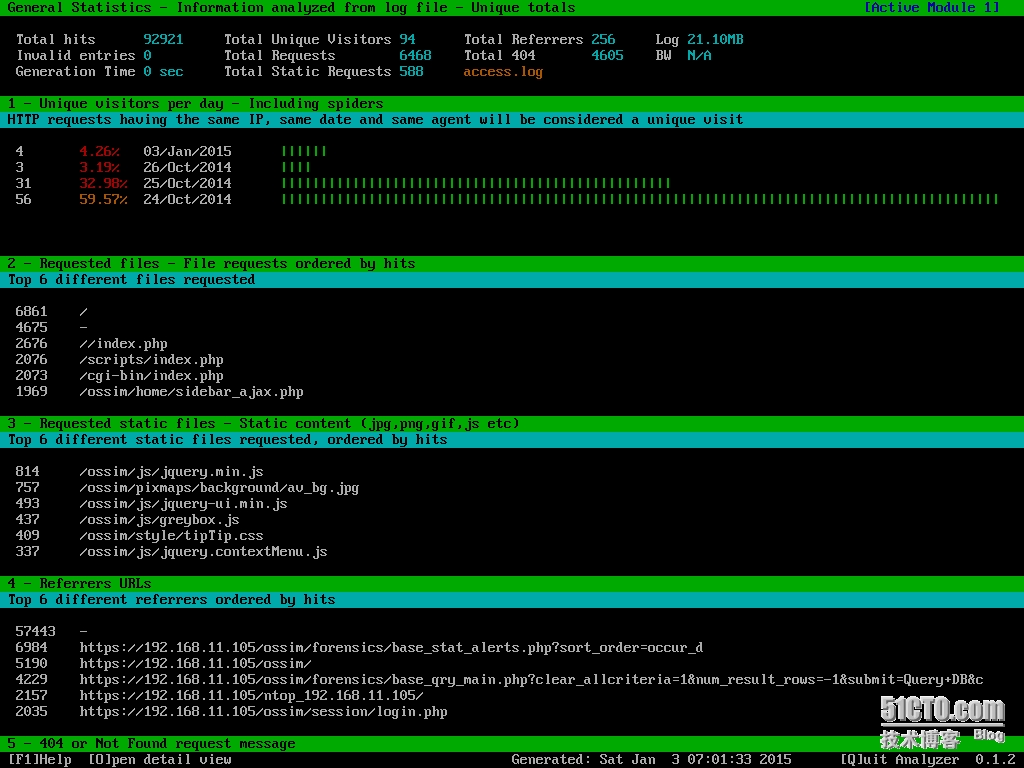Select /ossim/pixmaps/background/av_bg.jpg row
The height and width of the screenshot is (768, 1024).
pos(512,487)
